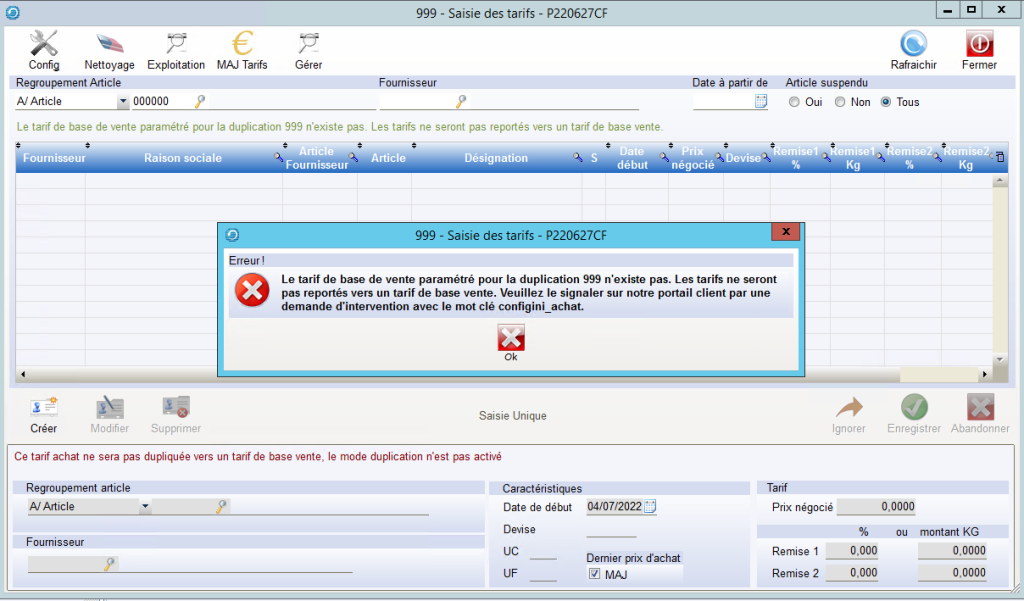Image resolution: width=1024 pixels, height=601 pixels.
Task: Click the table's horizontal scrollbar right arrow
Action: point(984,374)
